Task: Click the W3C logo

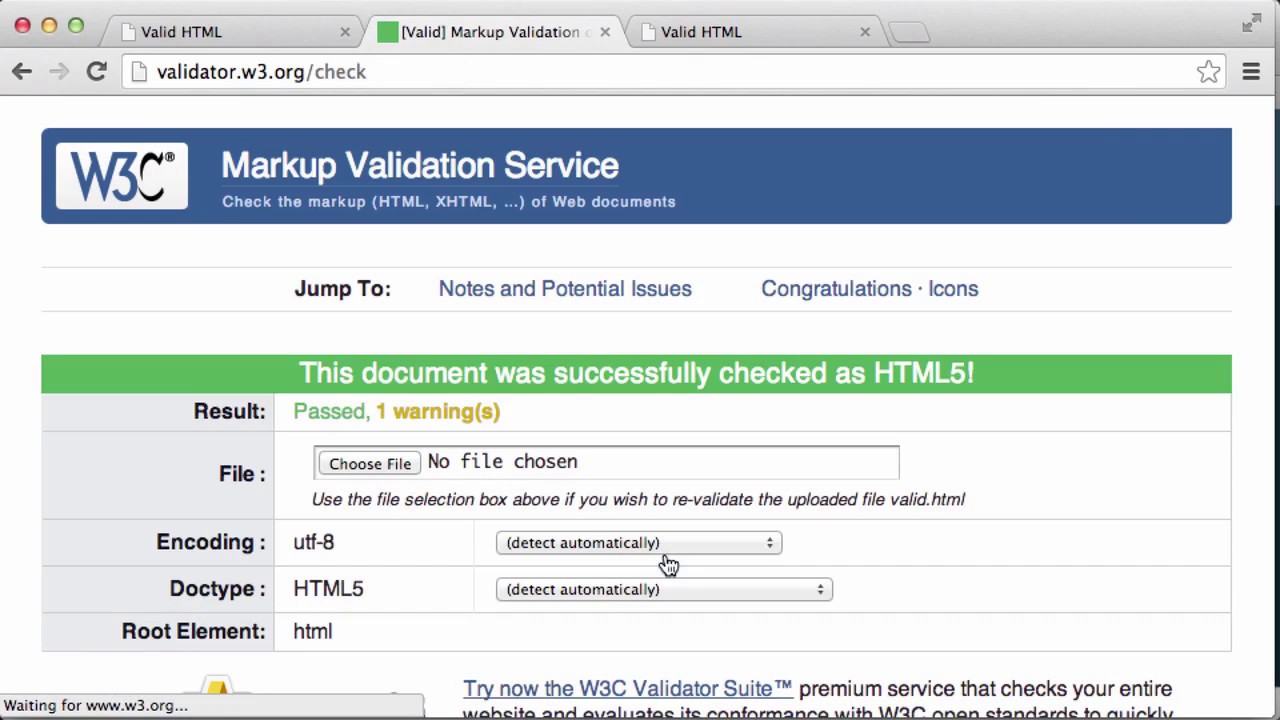Action: click(121, 176)
